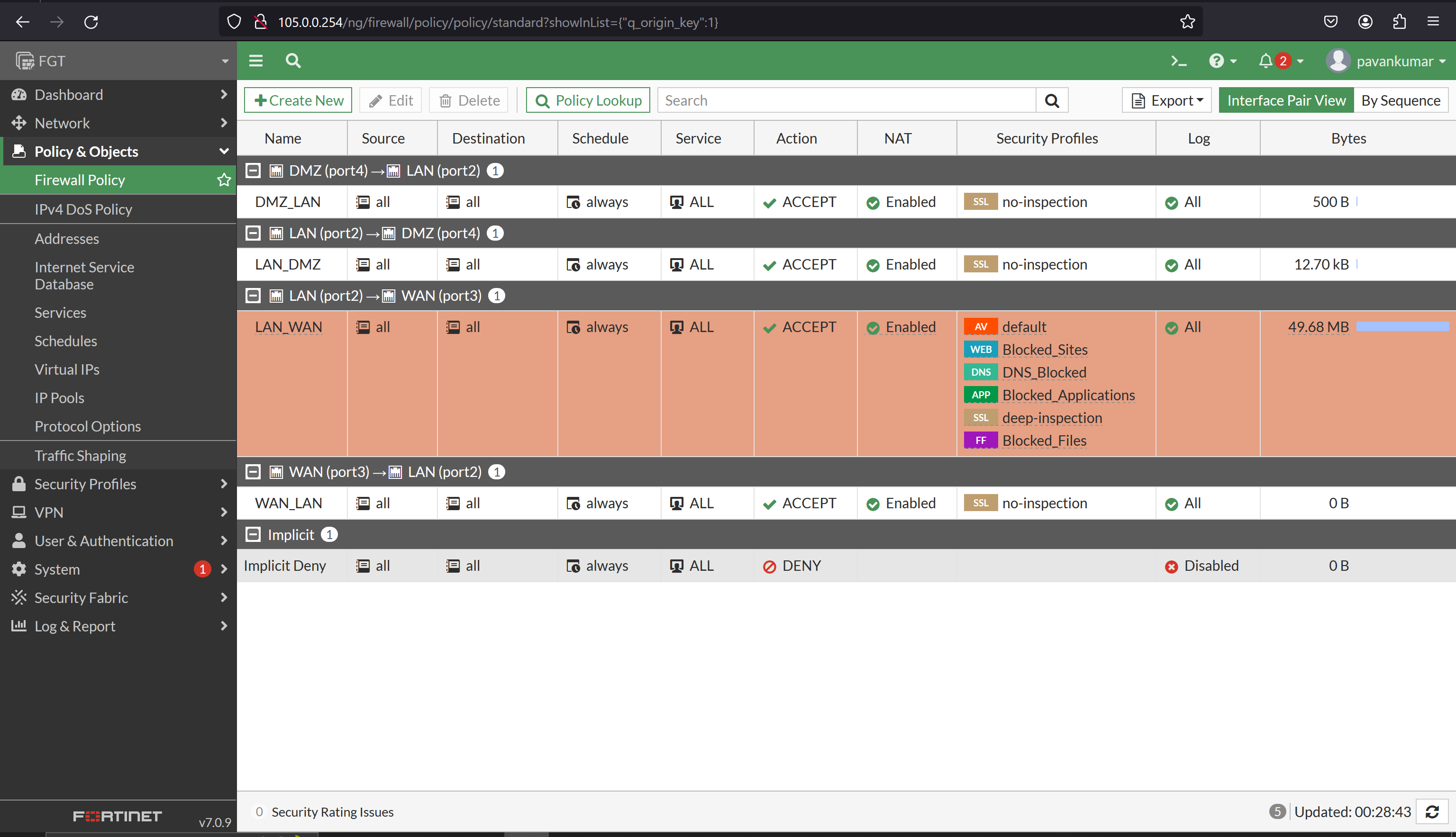Viewport: 1456px width, 837px height.
Task: Go back in browser history
Action: 22,22
